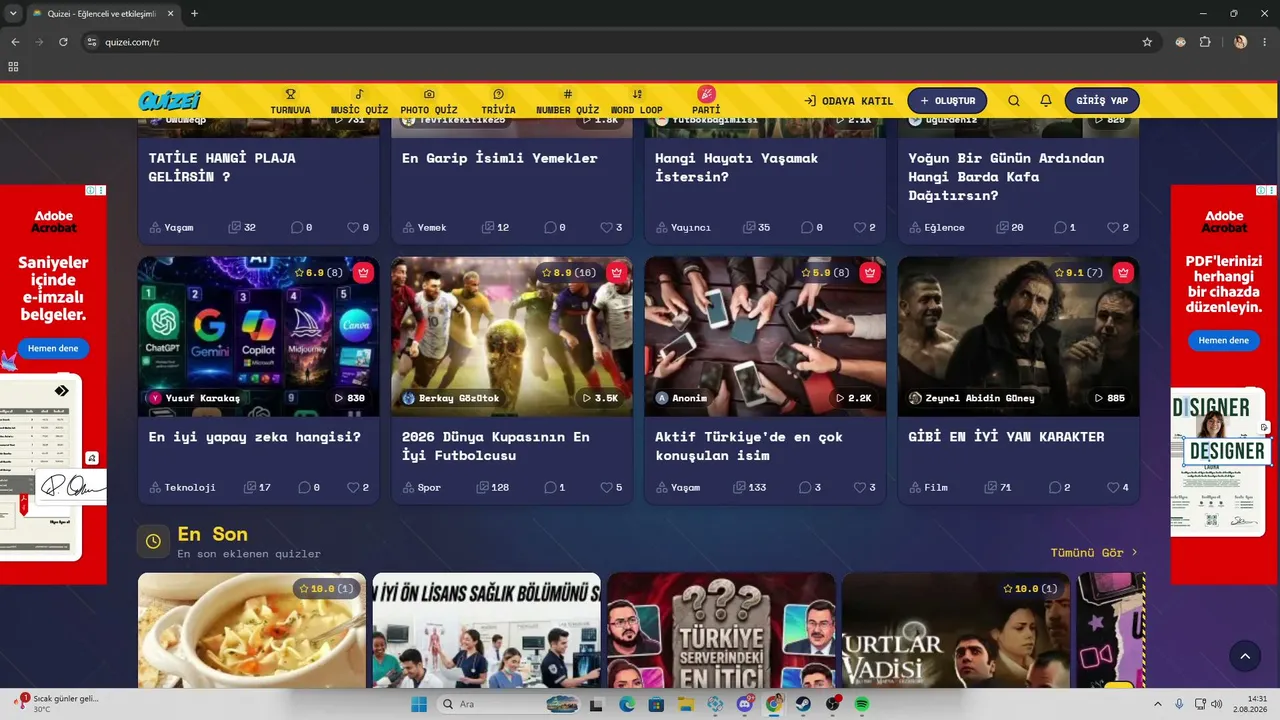Click the crown badge on the ChatGPT quiz thumbnail
The height and width of the screenshot is (720, 1280).
pyautogui.click(x=363, y=272)
